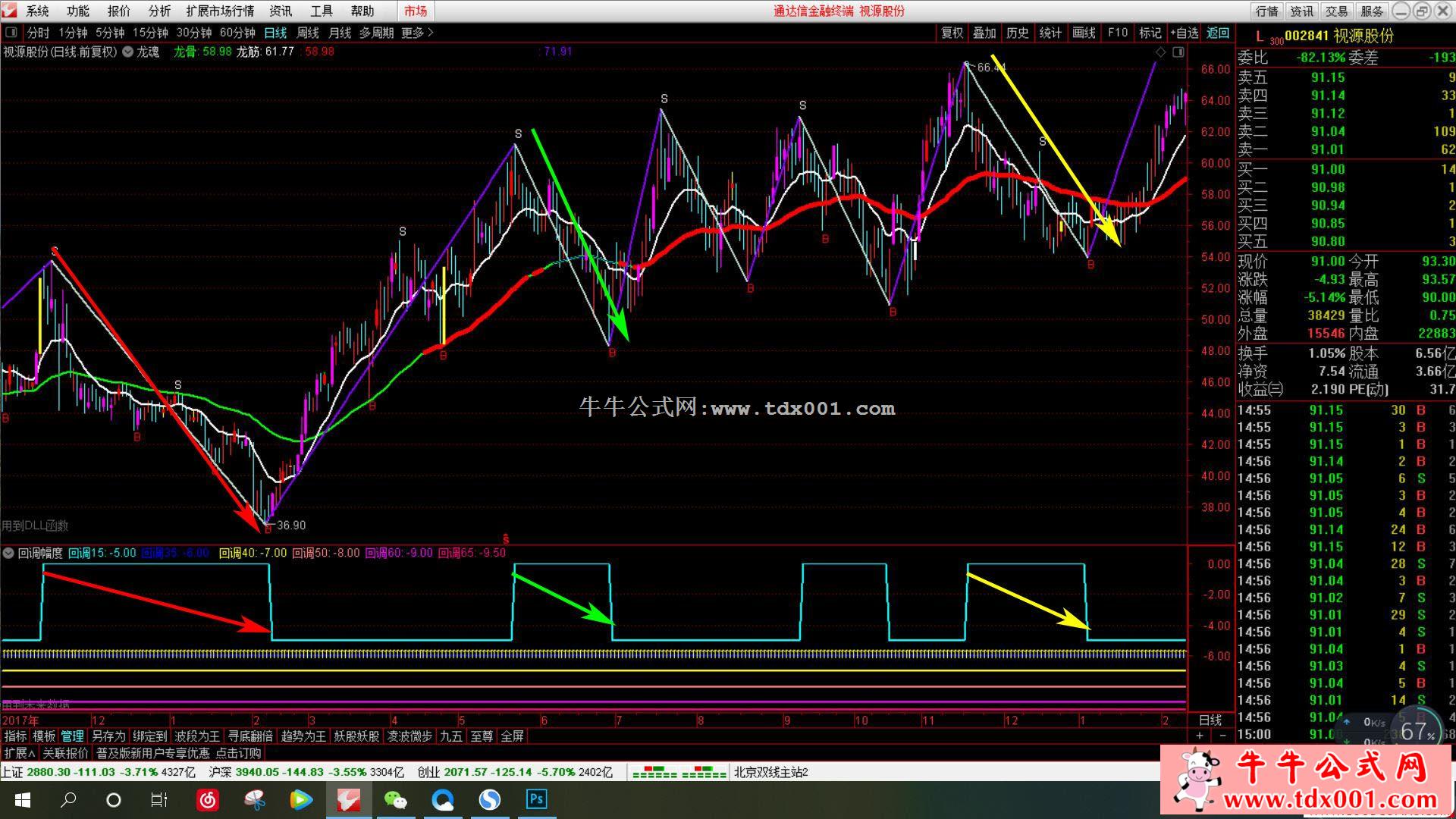Click the 模板 tab at bottom
The width and height of the screenshot is (1456, 819).
(44, 736)
